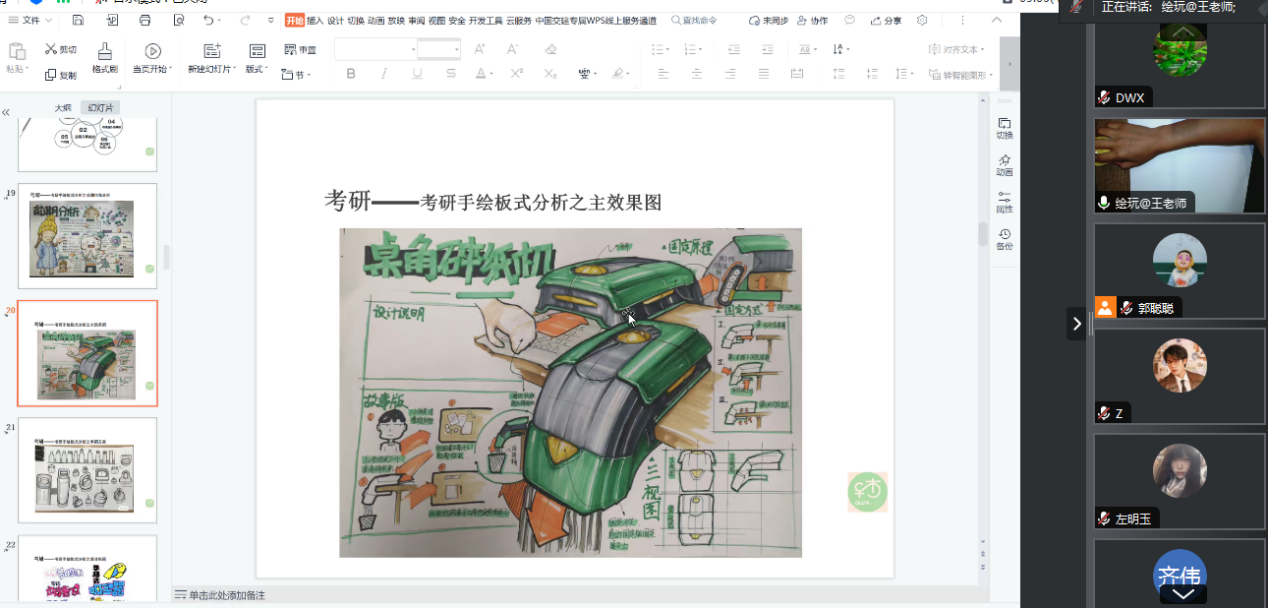This screenshot has width=1268, height=608.
Task: Open the font name combo box
Action: point(376,49)
